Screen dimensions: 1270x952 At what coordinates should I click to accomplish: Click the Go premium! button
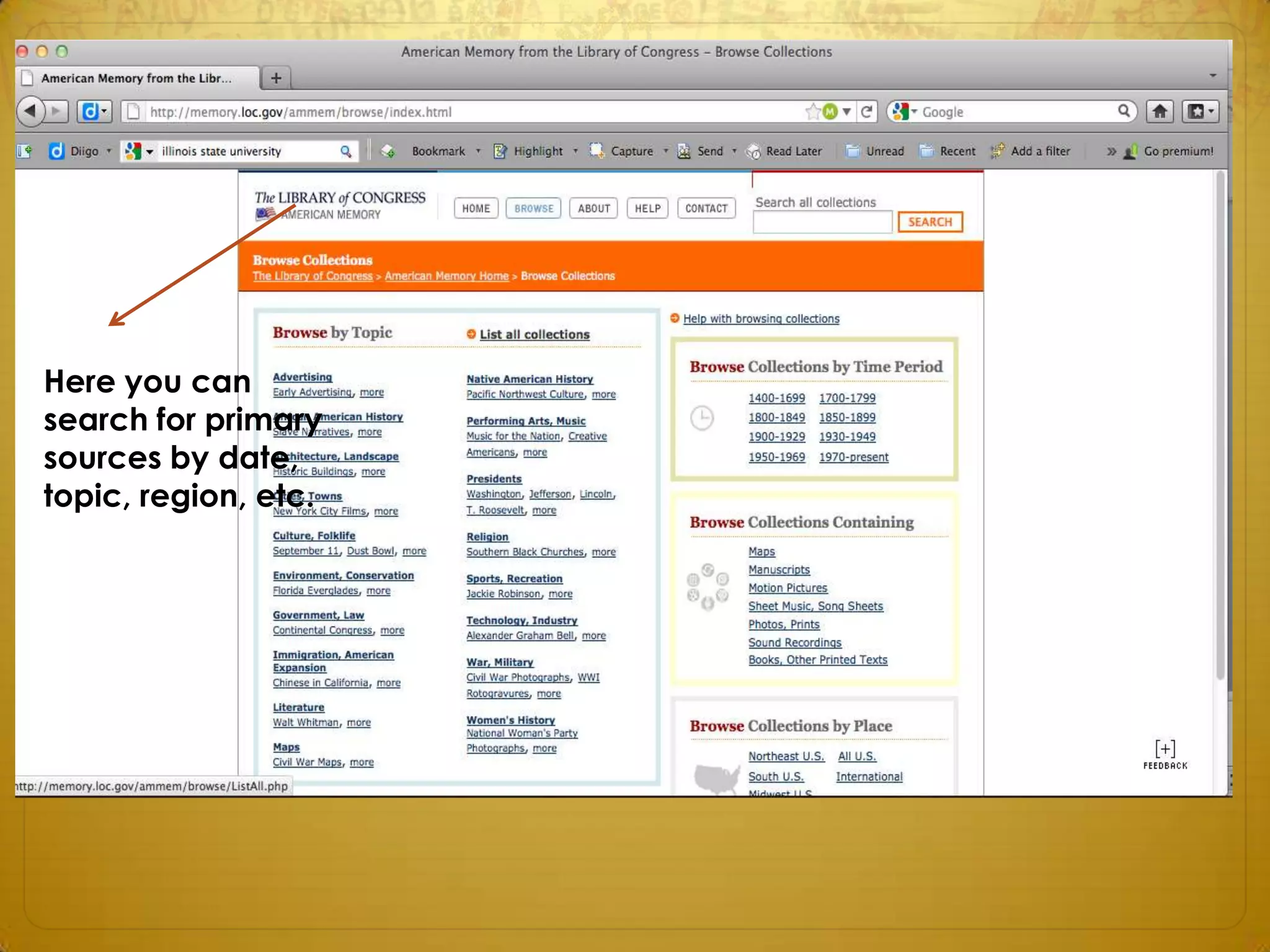click(1168, 151)
